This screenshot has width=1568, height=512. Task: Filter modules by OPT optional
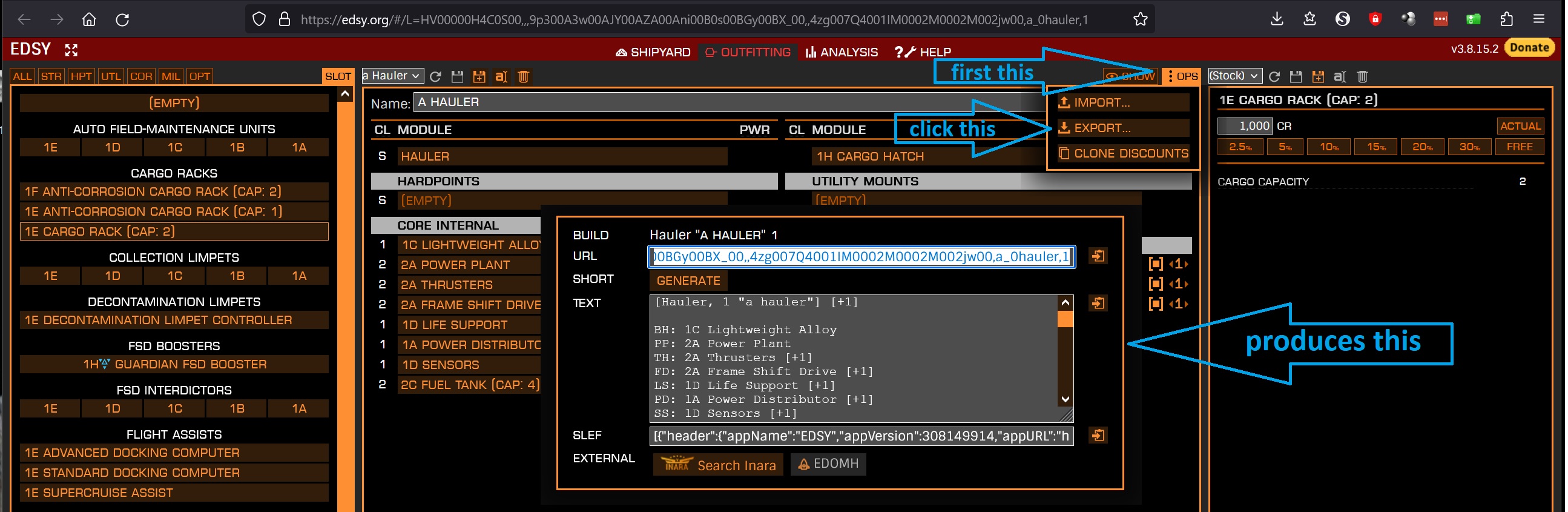[x=200, y=77]
